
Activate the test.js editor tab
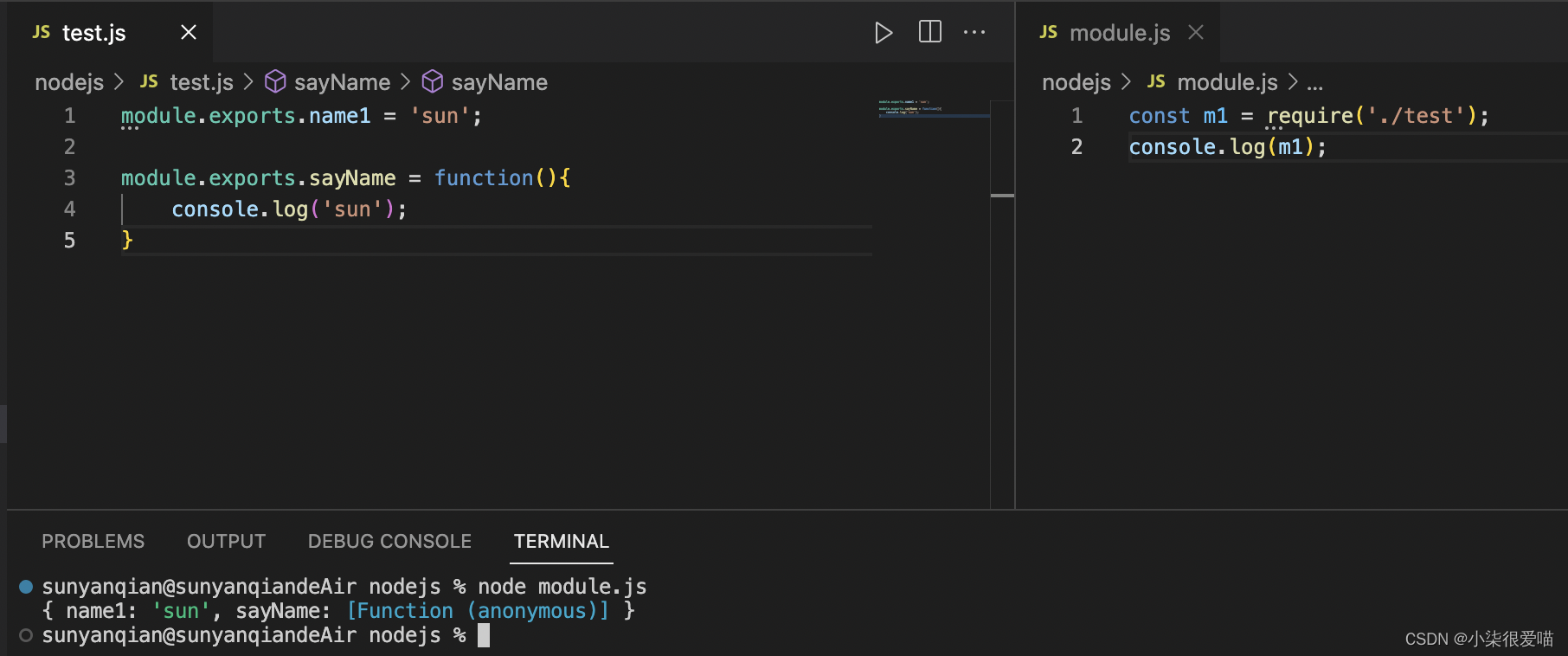[94, 33]
